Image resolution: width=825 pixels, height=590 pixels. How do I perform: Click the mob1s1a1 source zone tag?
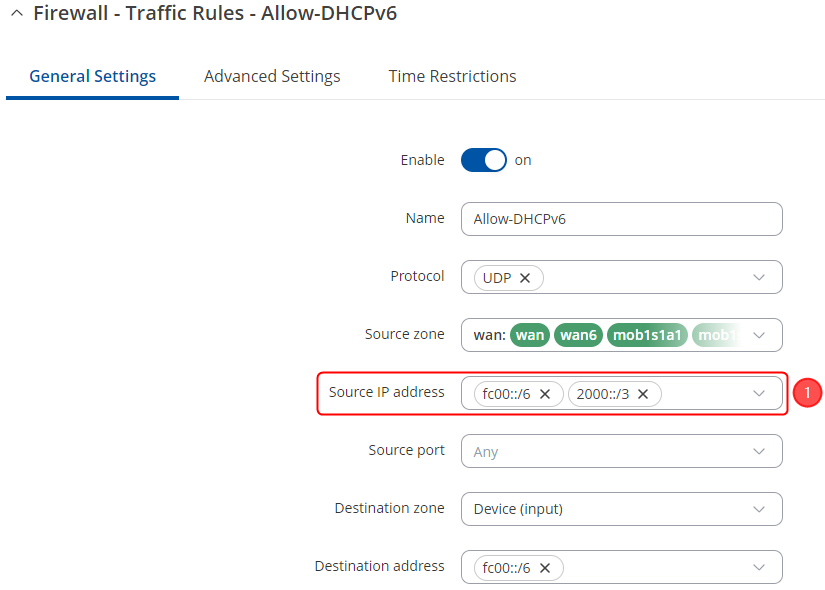coord(646,335)
